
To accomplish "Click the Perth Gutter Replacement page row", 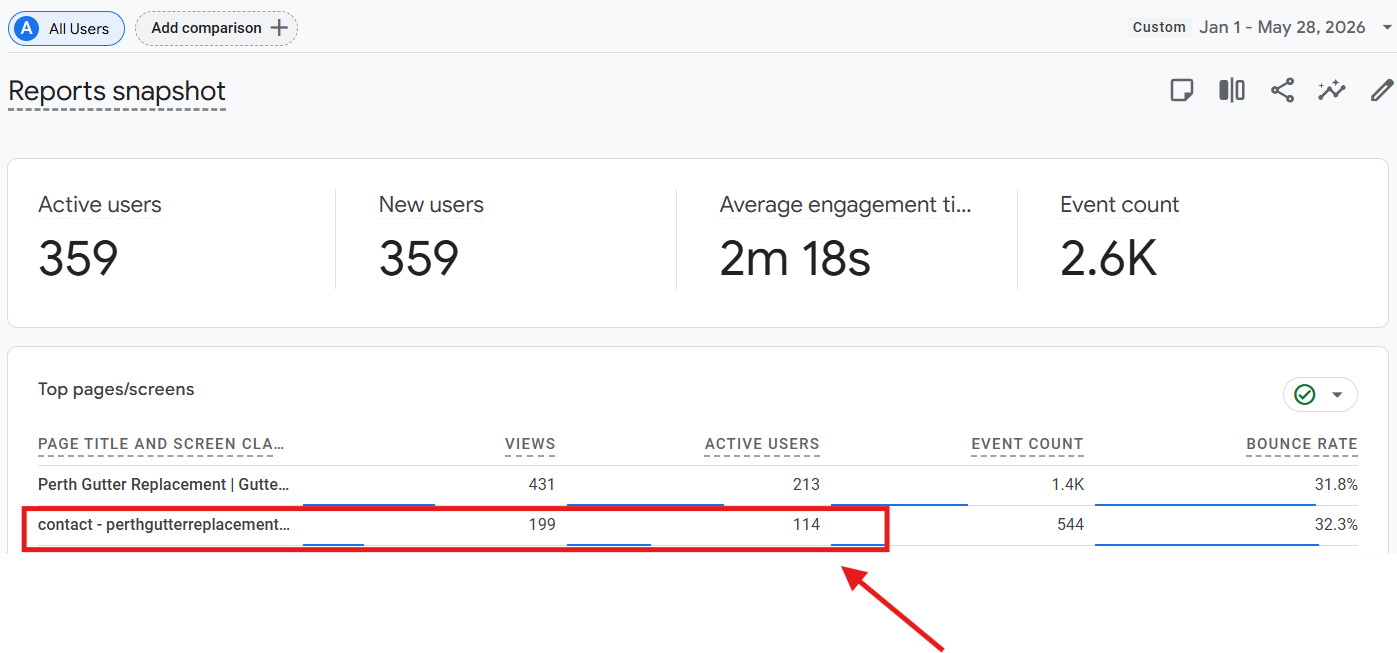I will 698,485.
